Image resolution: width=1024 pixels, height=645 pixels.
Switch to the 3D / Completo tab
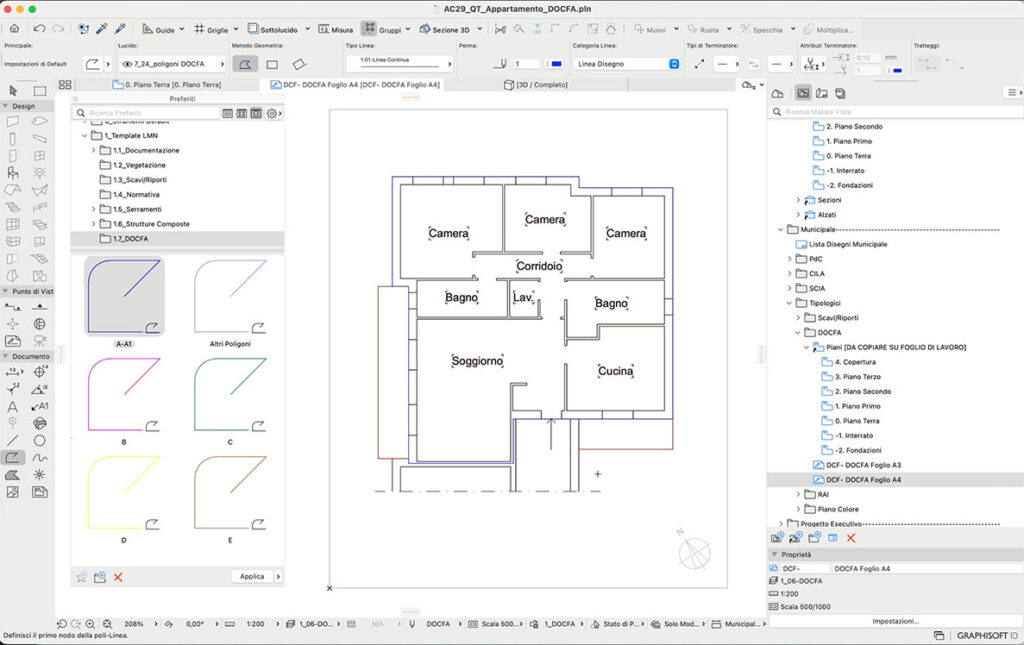[x=536, y=85]
